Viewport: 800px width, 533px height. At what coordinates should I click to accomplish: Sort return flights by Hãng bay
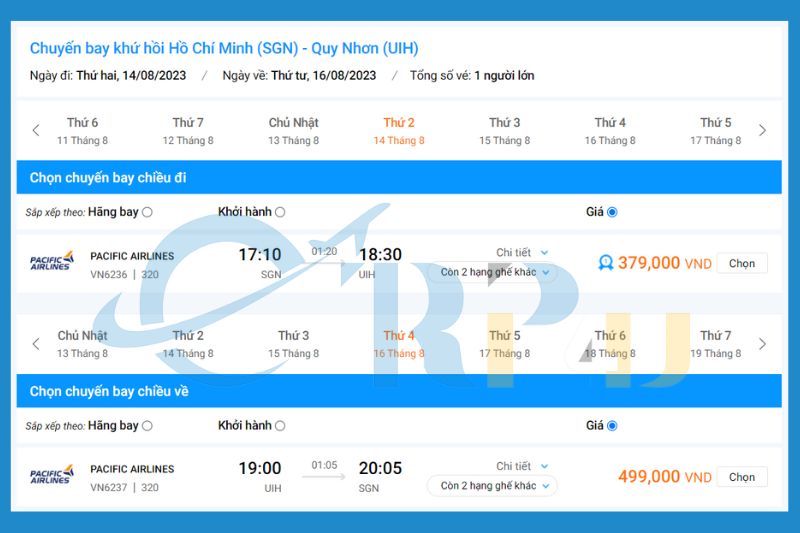pyautogui.click(x=147, y=426)
